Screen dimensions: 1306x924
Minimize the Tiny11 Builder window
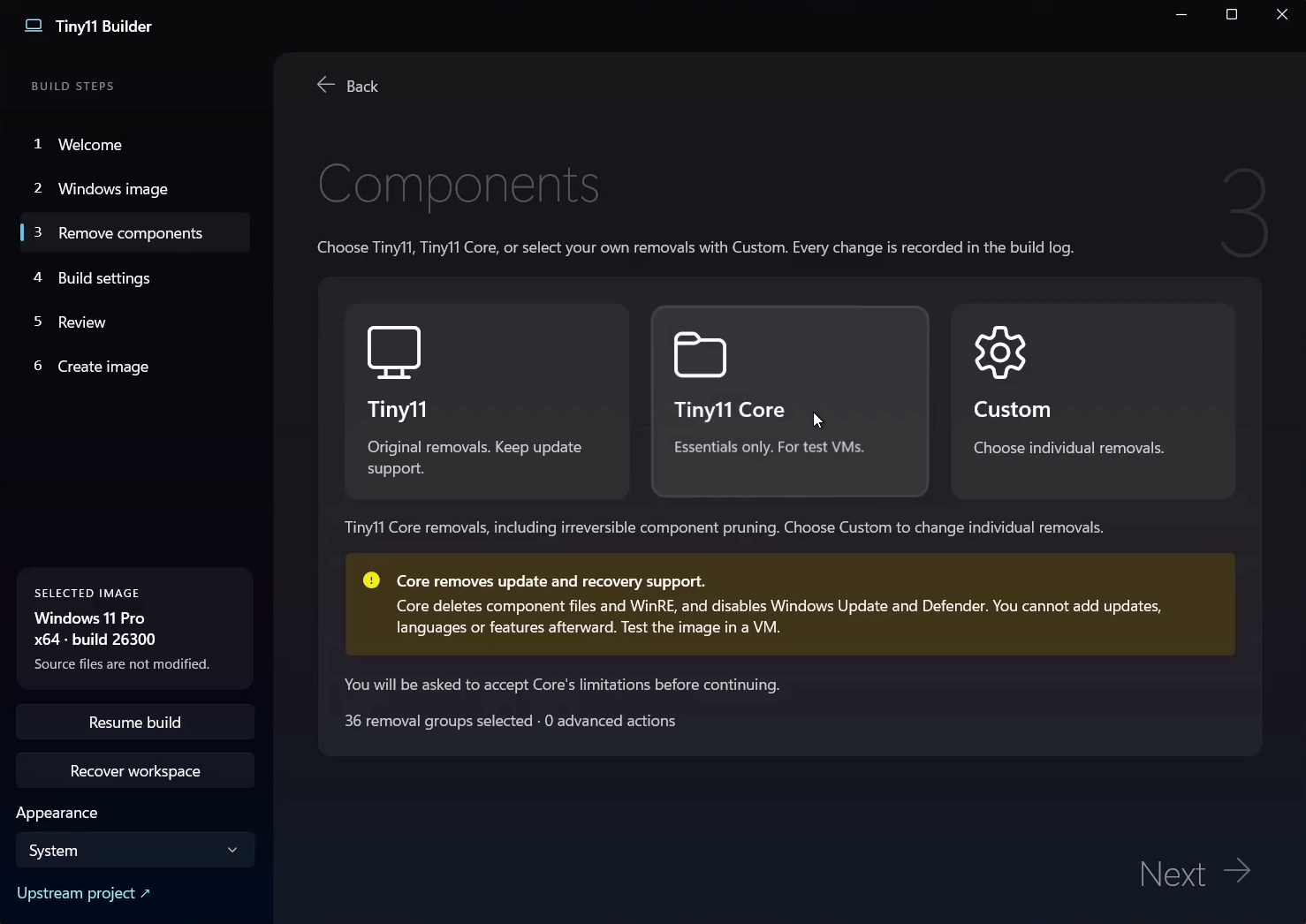1181,14
